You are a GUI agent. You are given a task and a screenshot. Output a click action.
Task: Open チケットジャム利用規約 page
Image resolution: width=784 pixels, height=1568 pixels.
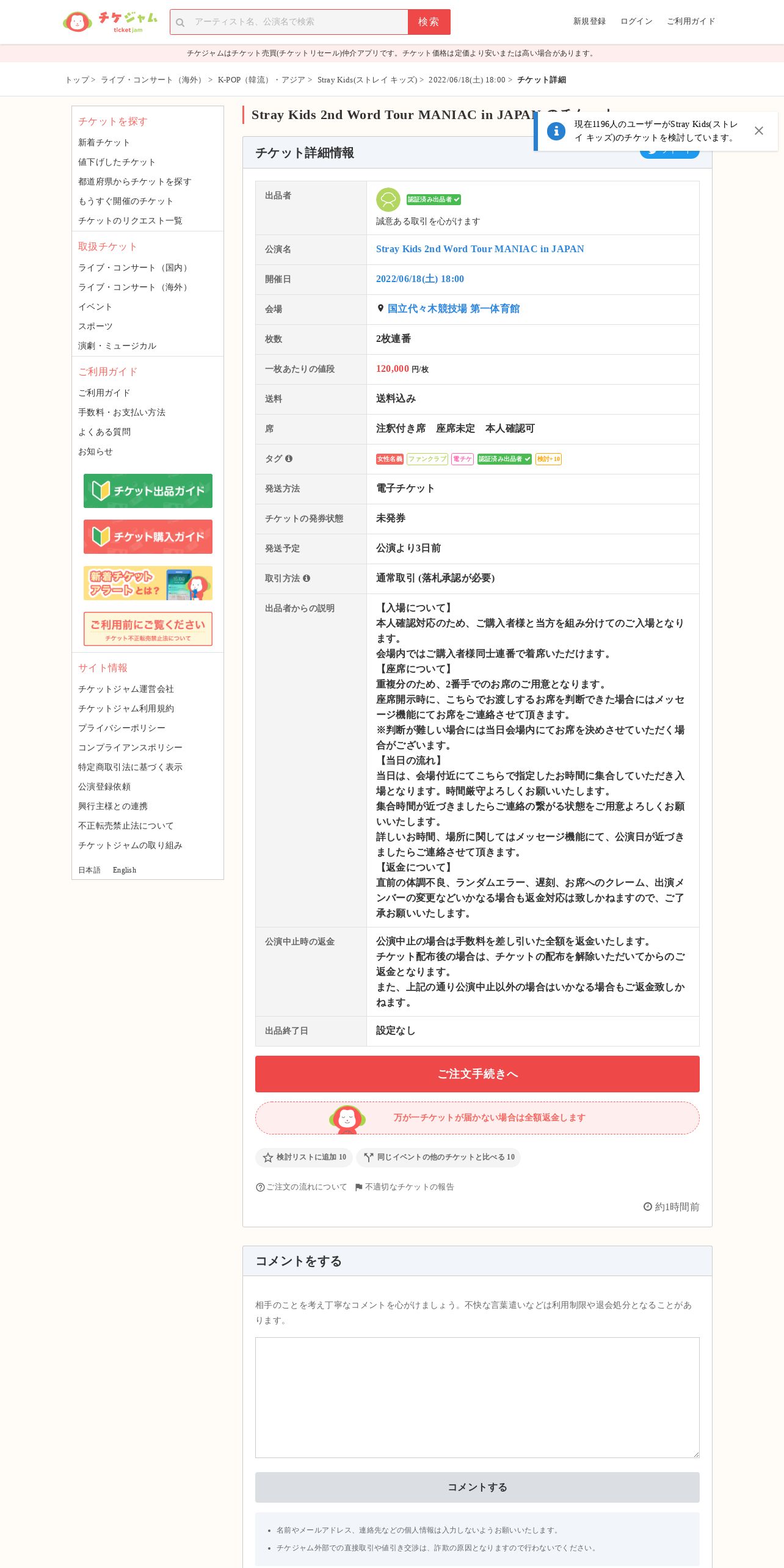click(x=126, y=708)
